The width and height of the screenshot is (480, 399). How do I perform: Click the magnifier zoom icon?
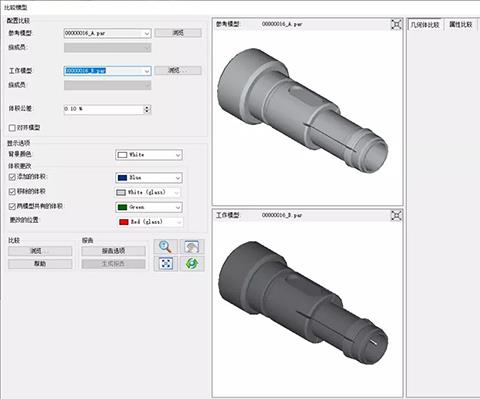(165, 247)
